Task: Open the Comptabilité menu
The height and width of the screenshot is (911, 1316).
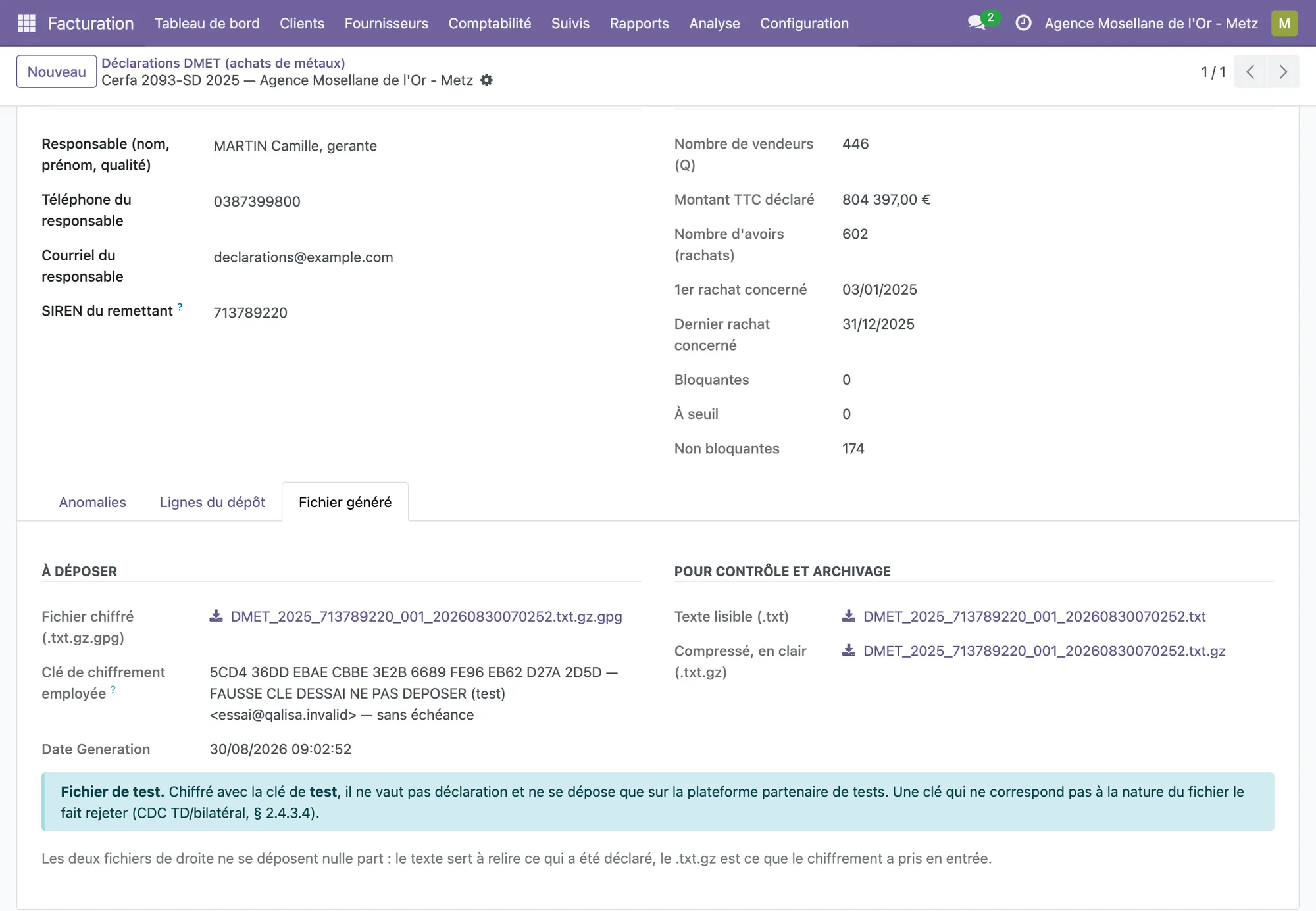Action: pyautogui.click(x=490, y=23)
